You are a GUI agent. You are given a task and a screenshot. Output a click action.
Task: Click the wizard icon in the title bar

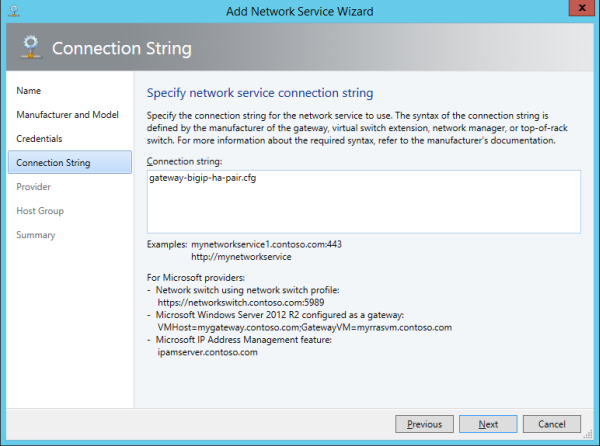(12, 11)
